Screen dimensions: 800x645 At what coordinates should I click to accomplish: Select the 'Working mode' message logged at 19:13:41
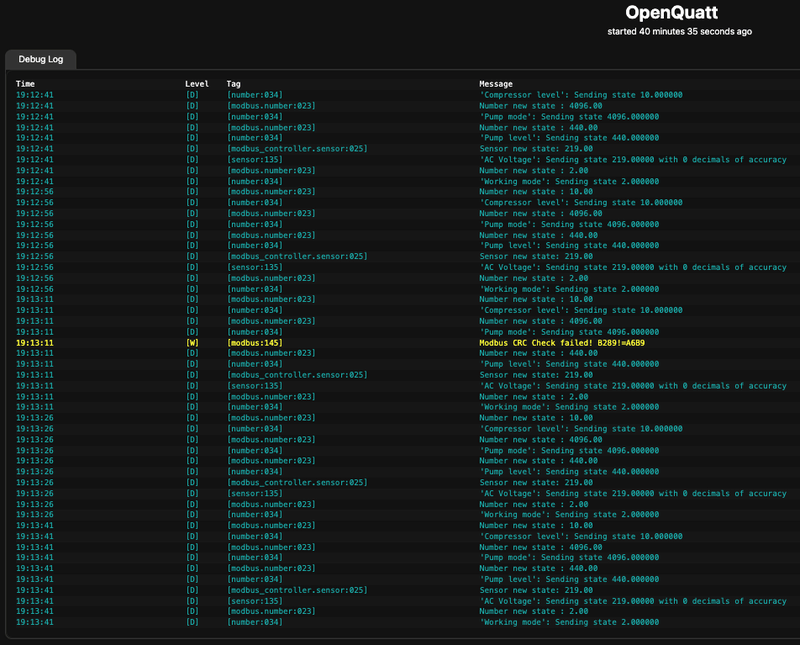point(569,623)
